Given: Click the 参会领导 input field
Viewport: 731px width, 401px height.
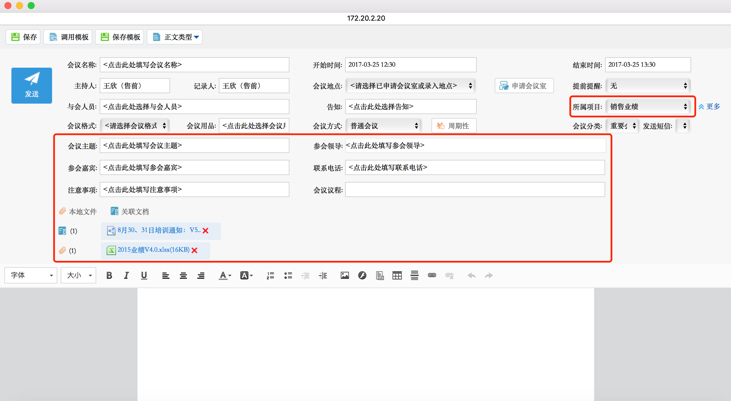Looking at the screenshot, I should tap(475, 145).
